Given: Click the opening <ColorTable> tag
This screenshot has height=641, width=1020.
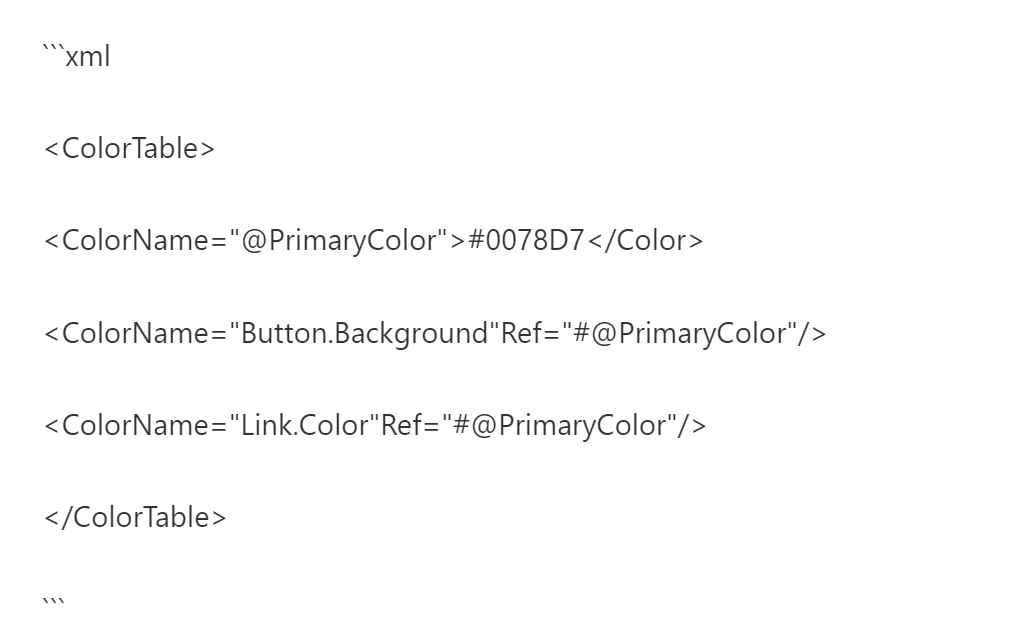Looking at the screenshot, I should click(x=129, y=148).
